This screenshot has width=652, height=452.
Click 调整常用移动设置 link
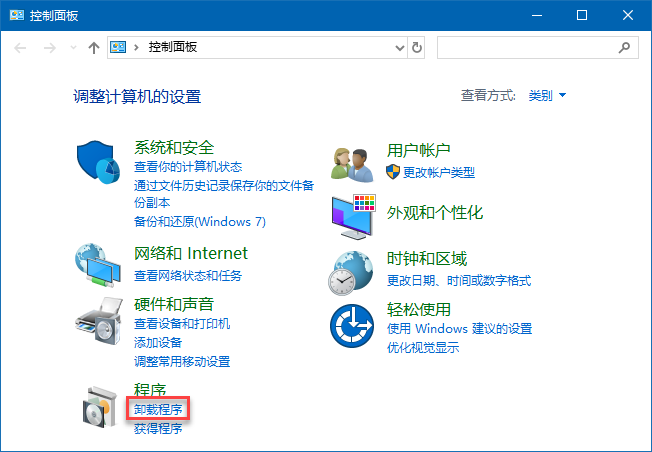(x=182, y=361)
